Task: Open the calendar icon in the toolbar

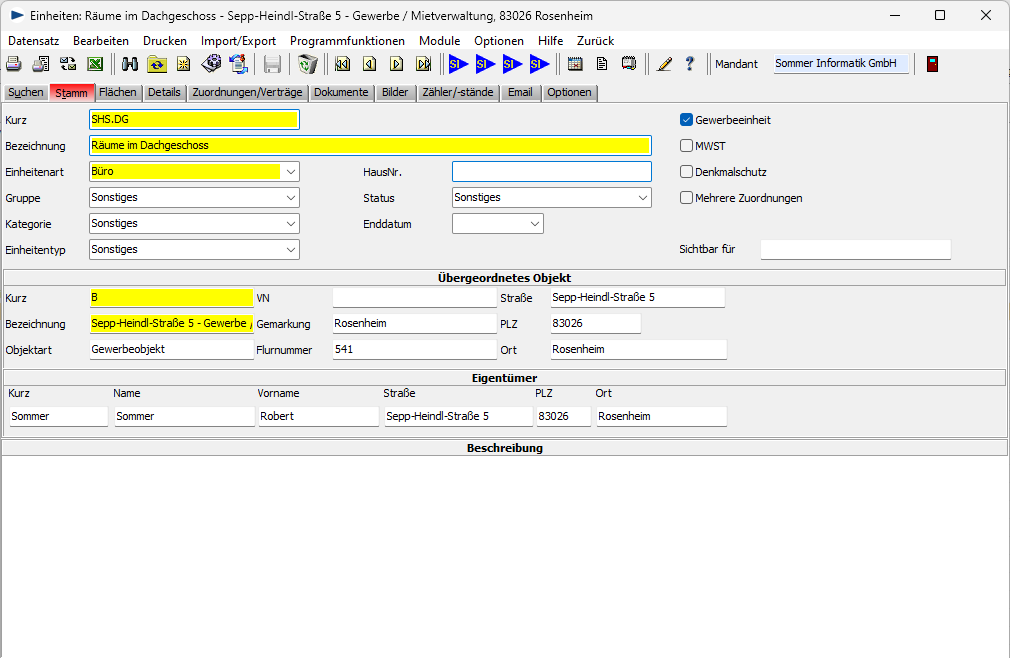Action: pyautogui.click(x=575, y=64)
